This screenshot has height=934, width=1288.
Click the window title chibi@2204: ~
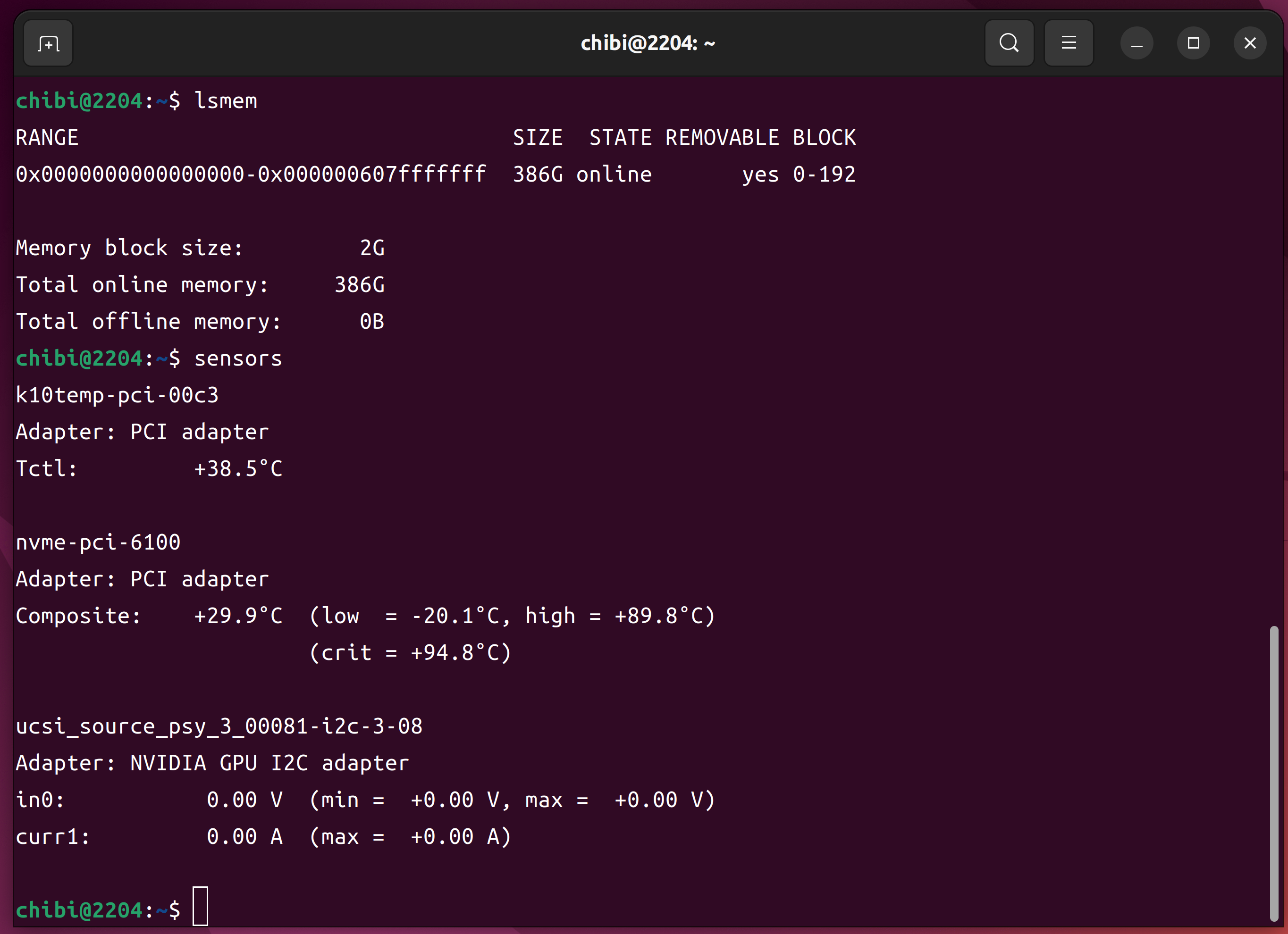(648, 43)
